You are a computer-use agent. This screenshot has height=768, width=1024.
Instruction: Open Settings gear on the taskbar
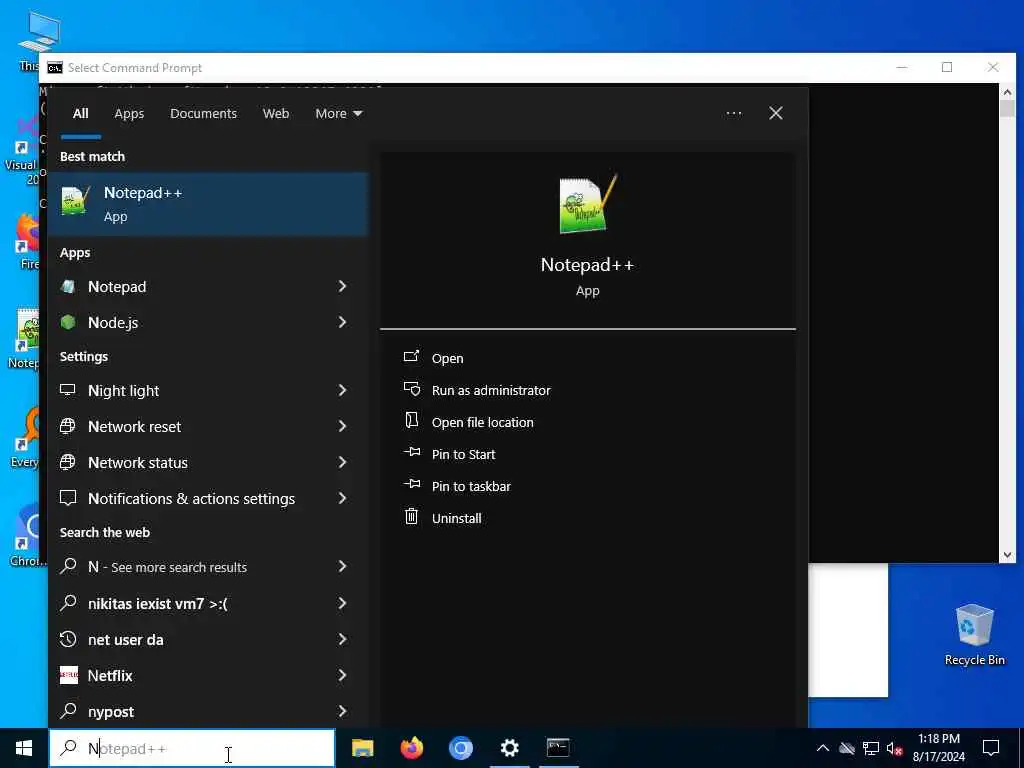pos(509,748)
